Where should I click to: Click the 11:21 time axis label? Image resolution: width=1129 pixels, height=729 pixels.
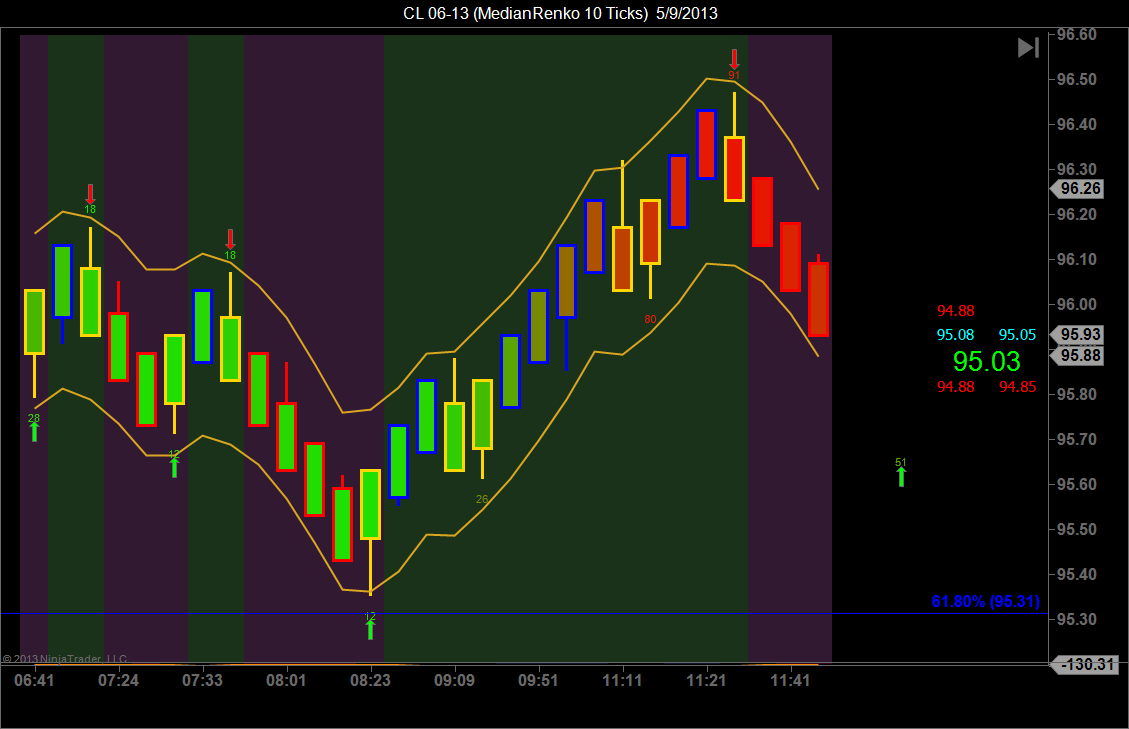click(706, 680)
